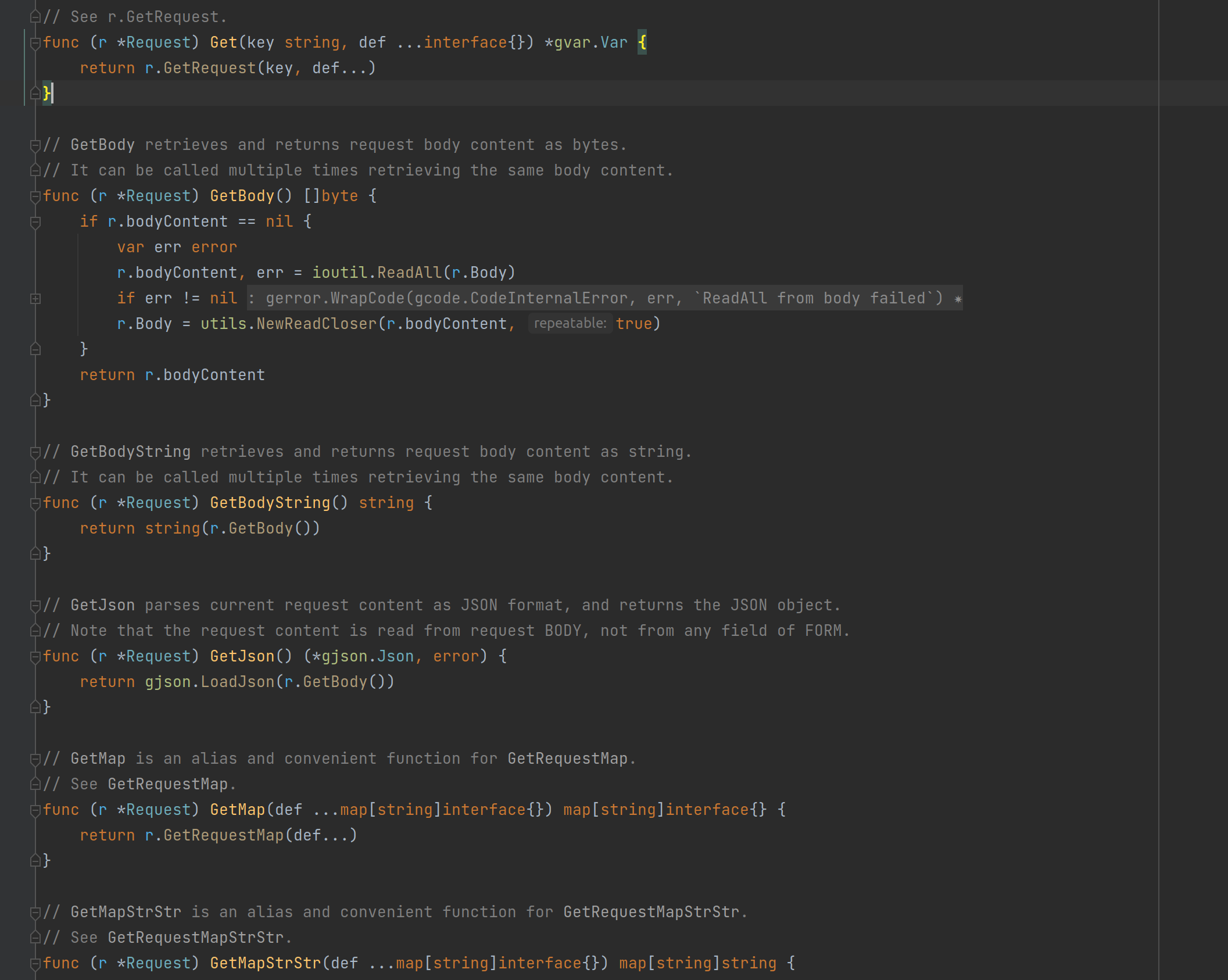Click the fold end marker at Get function's closing brace
This screenshot has height=980, width=1228.
click(x=35, y=93)
